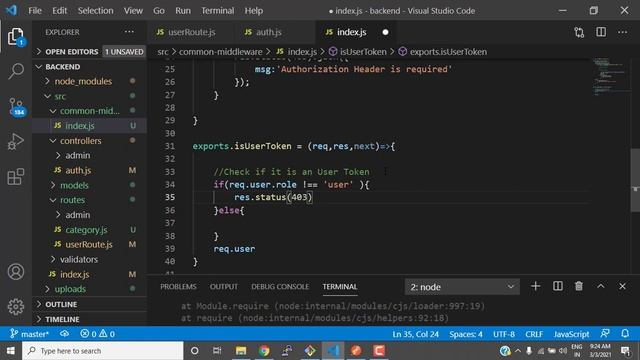
Task: Change line ending via CRLF item
Action: [534, 334]
